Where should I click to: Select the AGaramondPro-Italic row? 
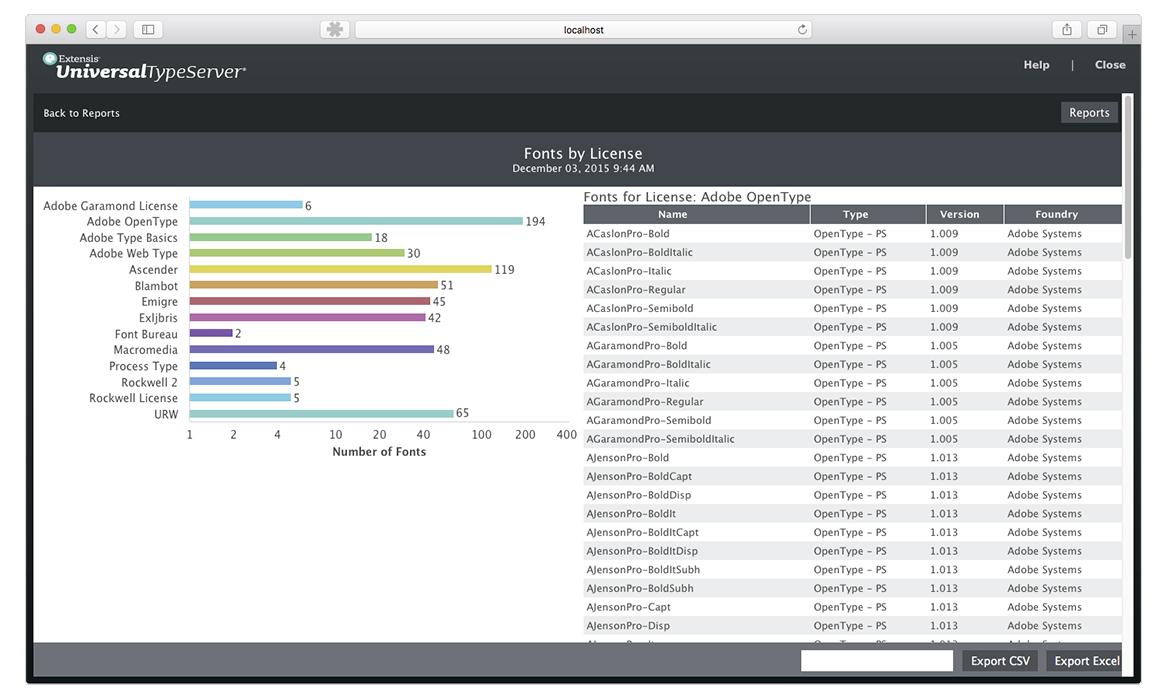click(852, 382)
